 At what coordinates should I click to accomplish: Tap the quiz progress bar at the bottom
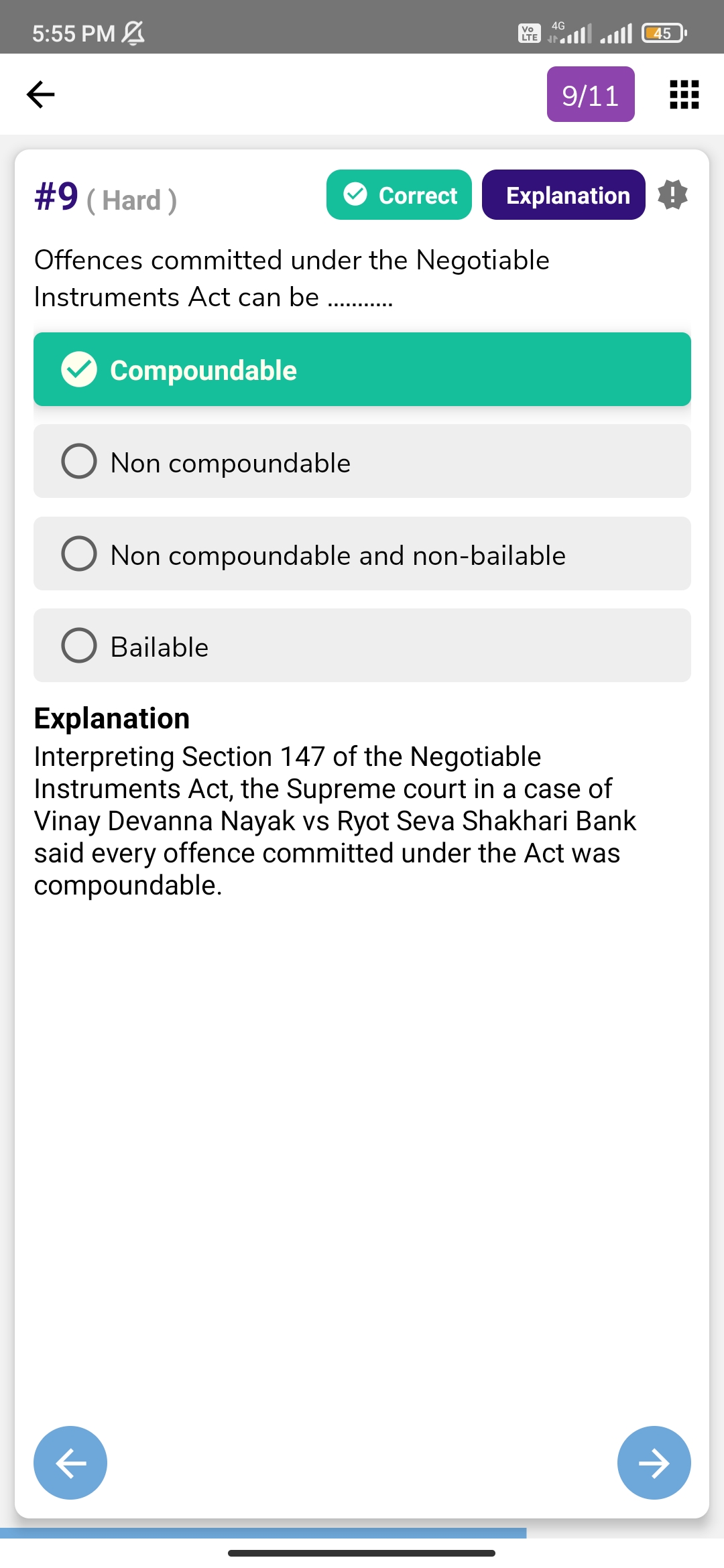[263, 1533]
